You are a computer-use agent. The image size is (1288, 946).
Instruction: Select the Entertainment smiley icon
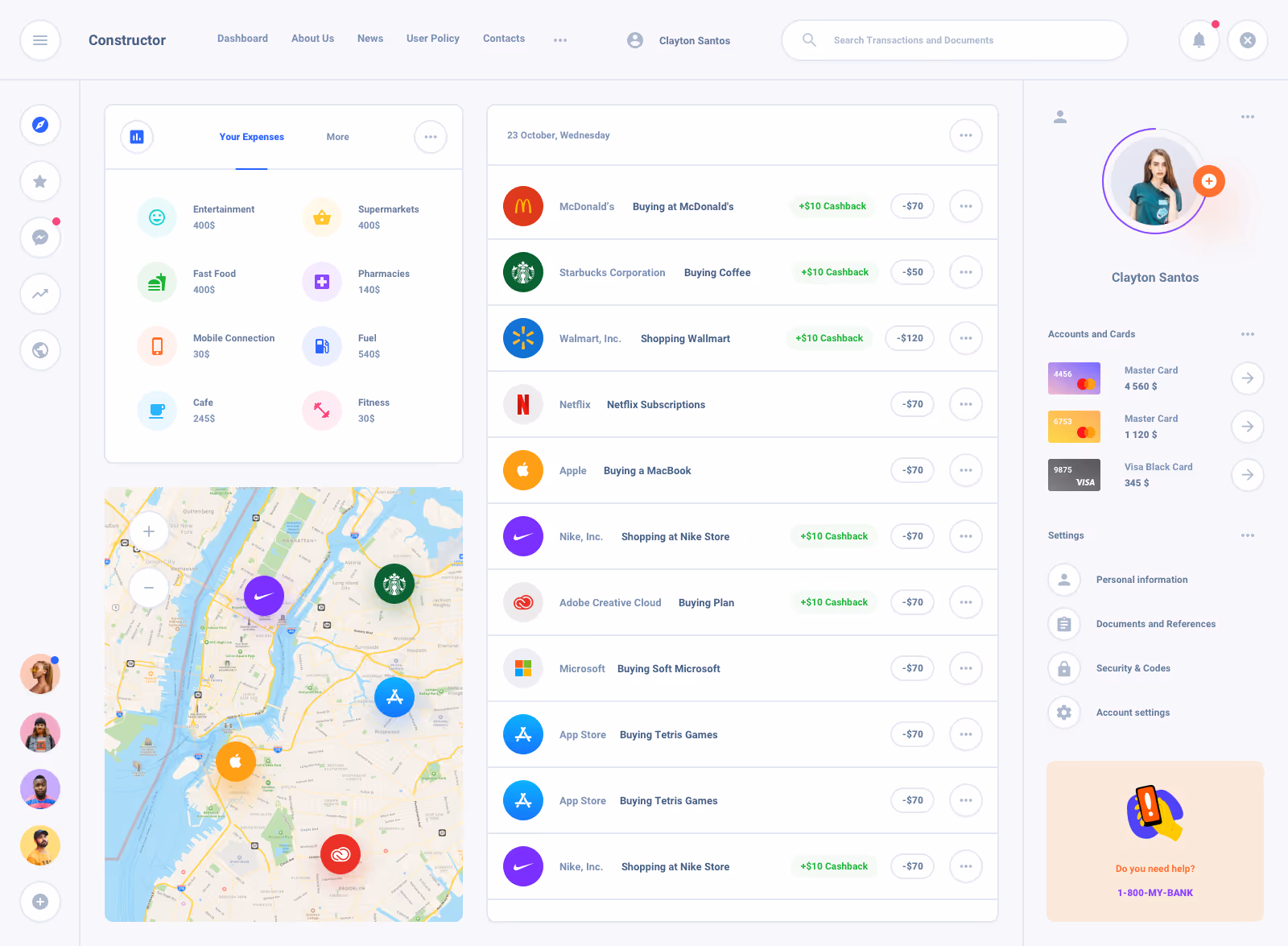157,217
